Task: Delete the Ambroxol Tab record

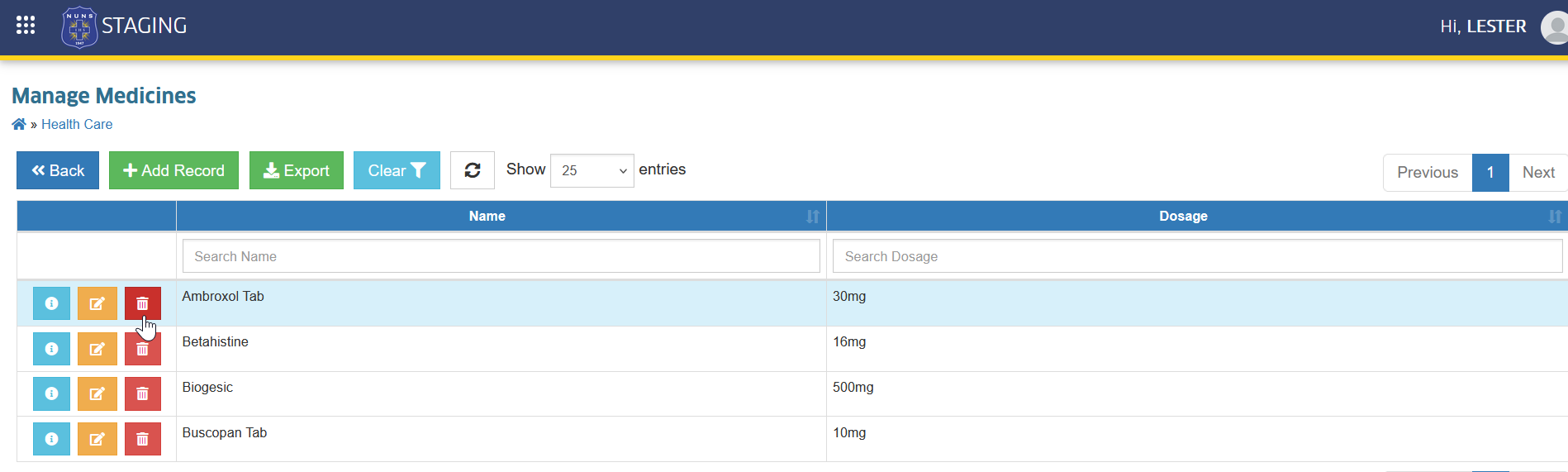Action: pos(143,303)
